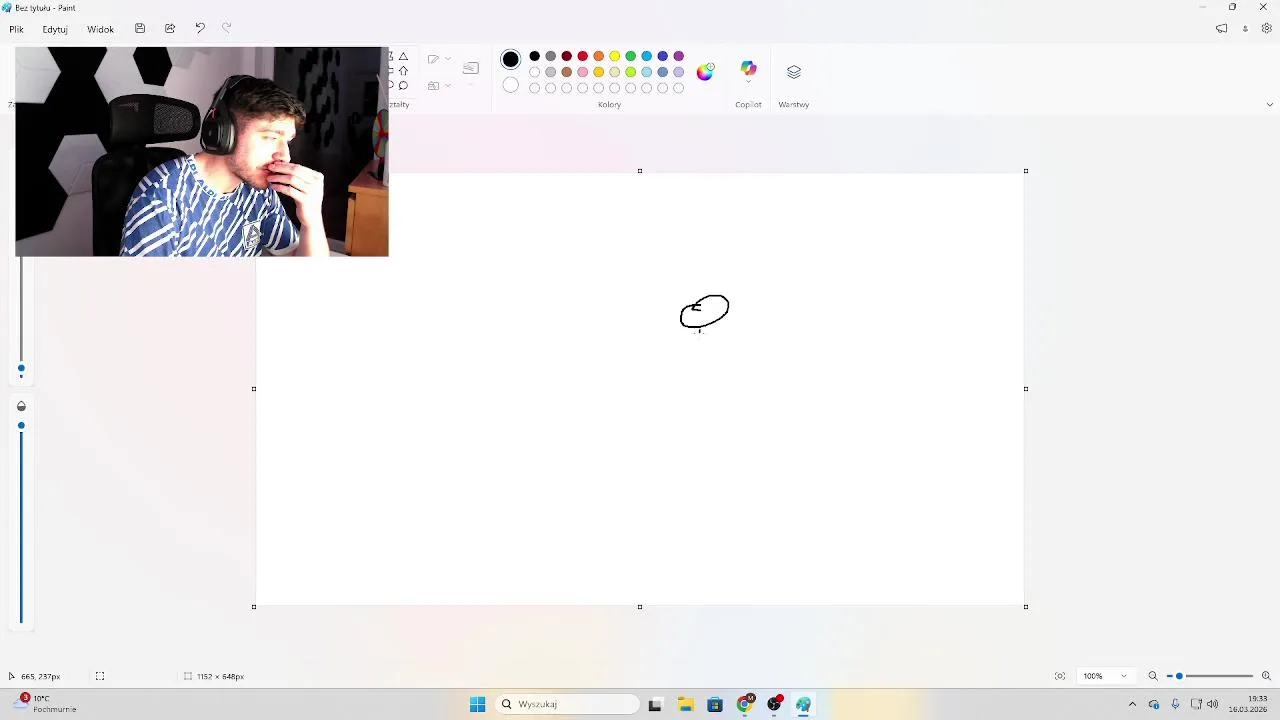Open the Edytuj menu
The width and height of the screenshot is (1280, 720).
click(x=55, y=29)
